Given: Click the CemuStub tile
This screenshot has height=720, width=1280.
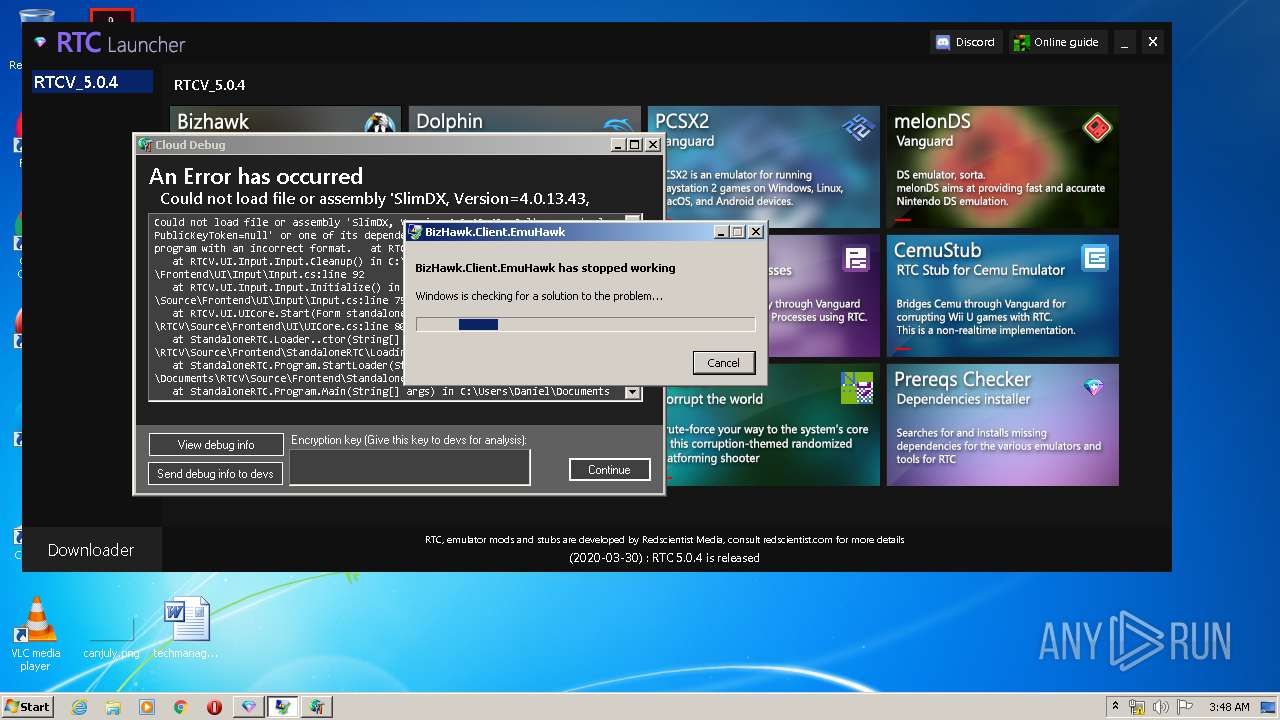Looking at the screenshot, I should click(x=1002, y=296).
